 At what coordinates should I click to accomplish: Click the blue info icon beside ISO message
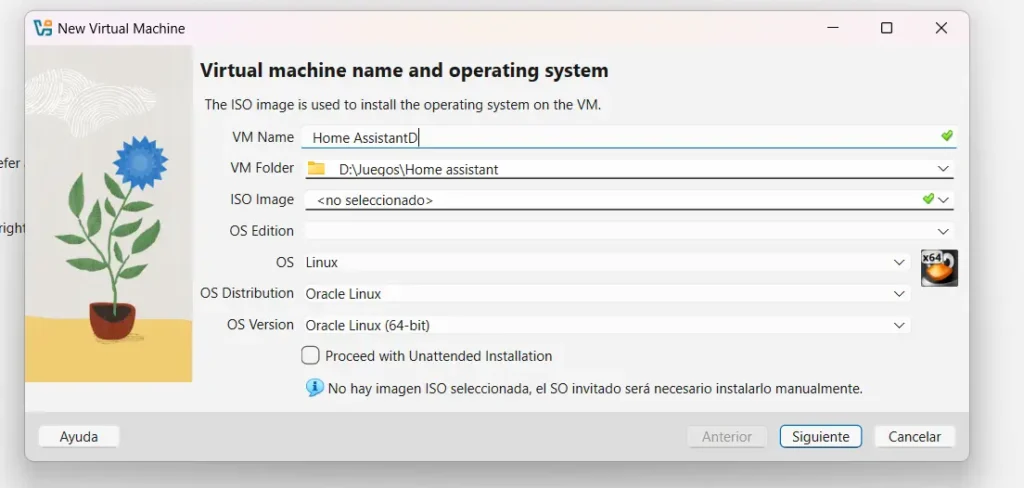(315, 388)
